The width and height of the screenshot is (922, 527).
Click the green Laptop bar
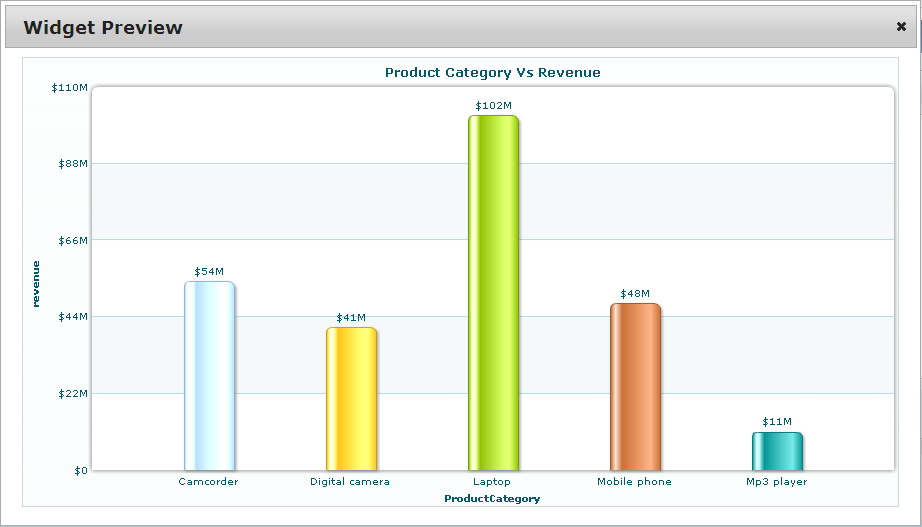[493, 293]
